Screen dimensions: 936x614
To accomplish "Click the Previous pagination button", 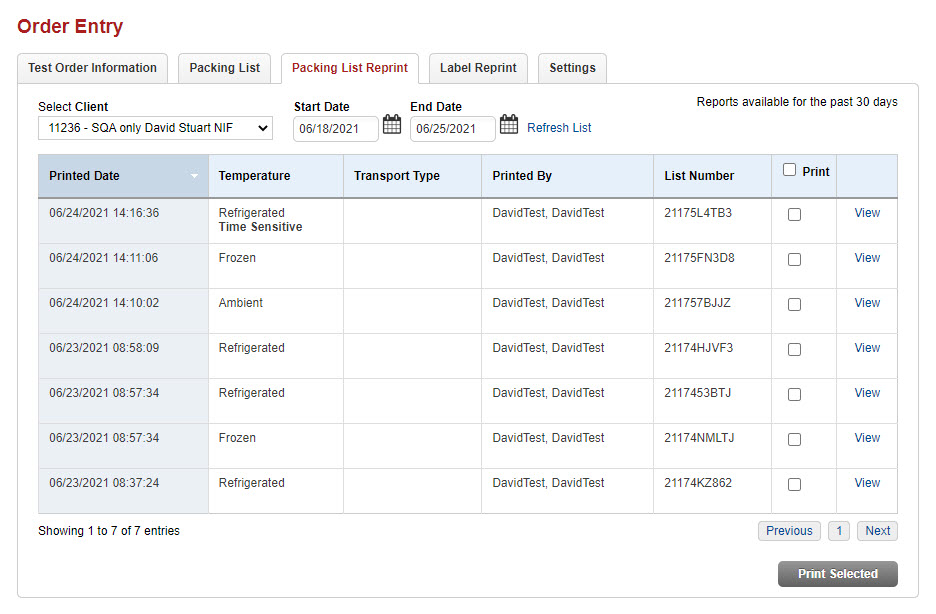I will tap(789, 531).
